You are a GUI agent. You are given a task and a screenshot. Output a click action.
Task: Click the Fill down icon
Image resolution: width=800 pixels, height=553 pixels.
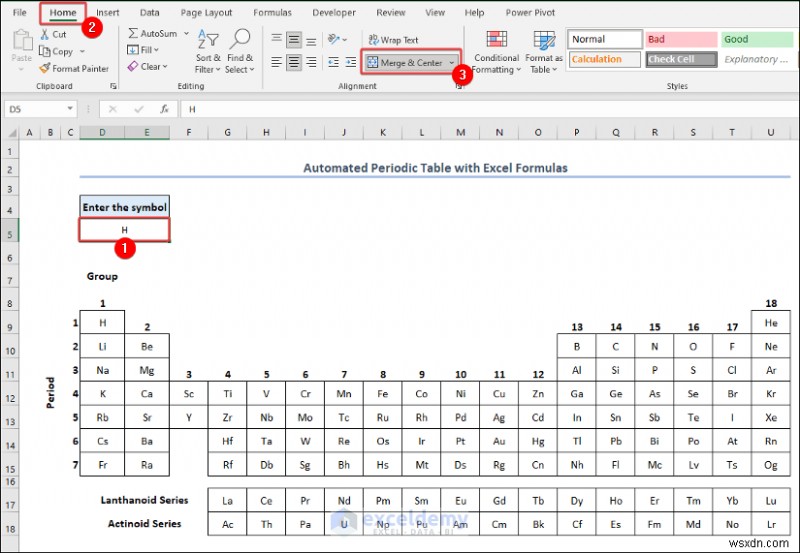click(x=133, y=49)
